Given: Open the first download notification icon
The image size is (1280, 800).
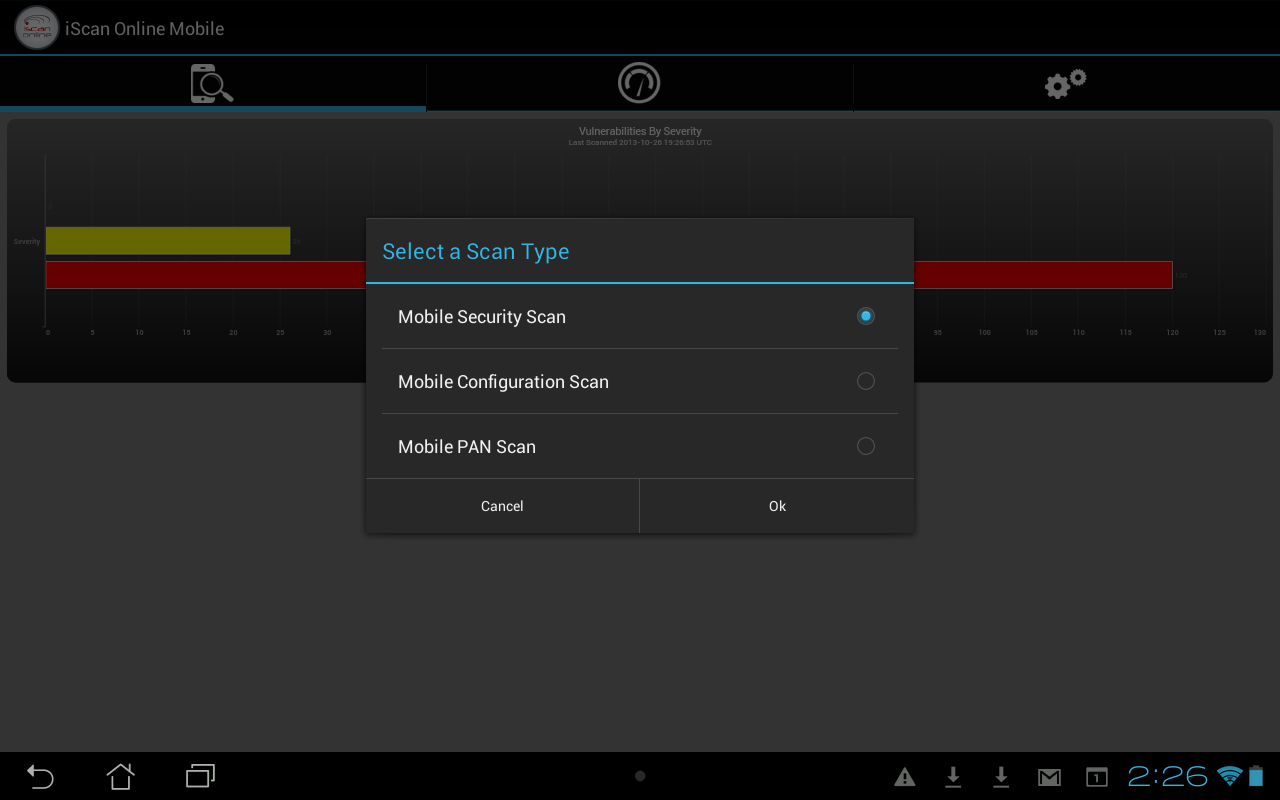Looking at the screenshot, I should coord(953,777).
